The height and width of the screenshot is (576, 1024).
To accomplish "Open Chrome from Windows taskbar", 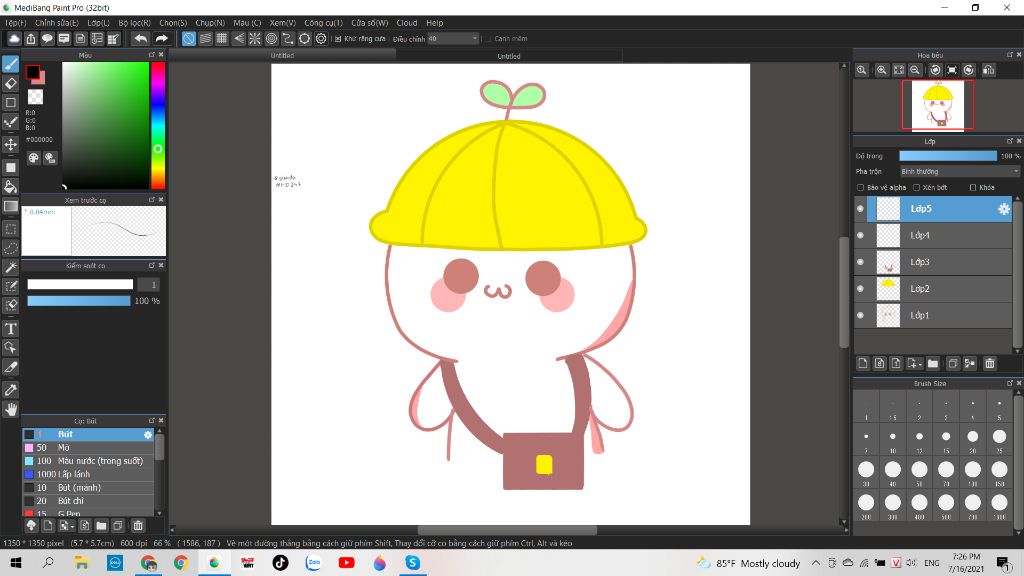I will click(181, 562).
